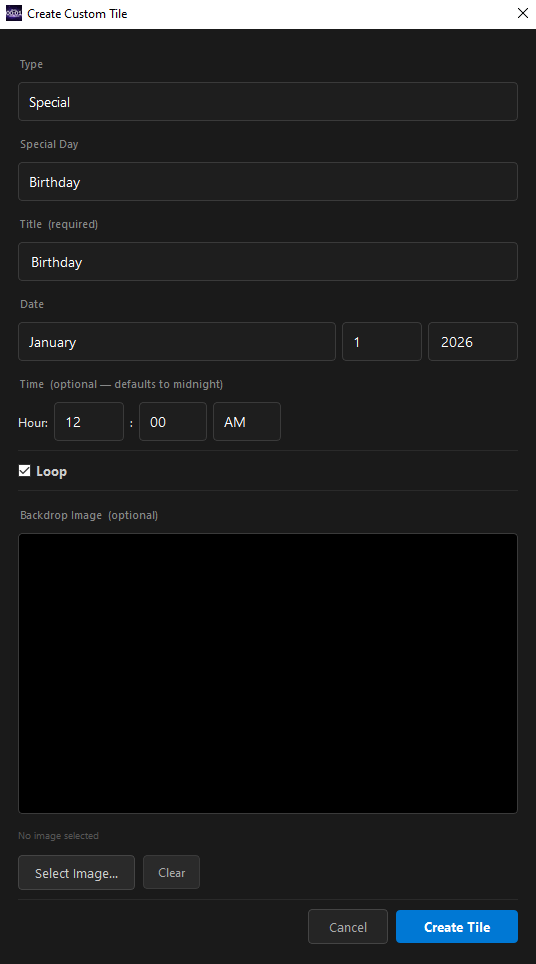536x964 pixels.
Task: Open the Type dropdown showing Special
Action: point(268,101)
